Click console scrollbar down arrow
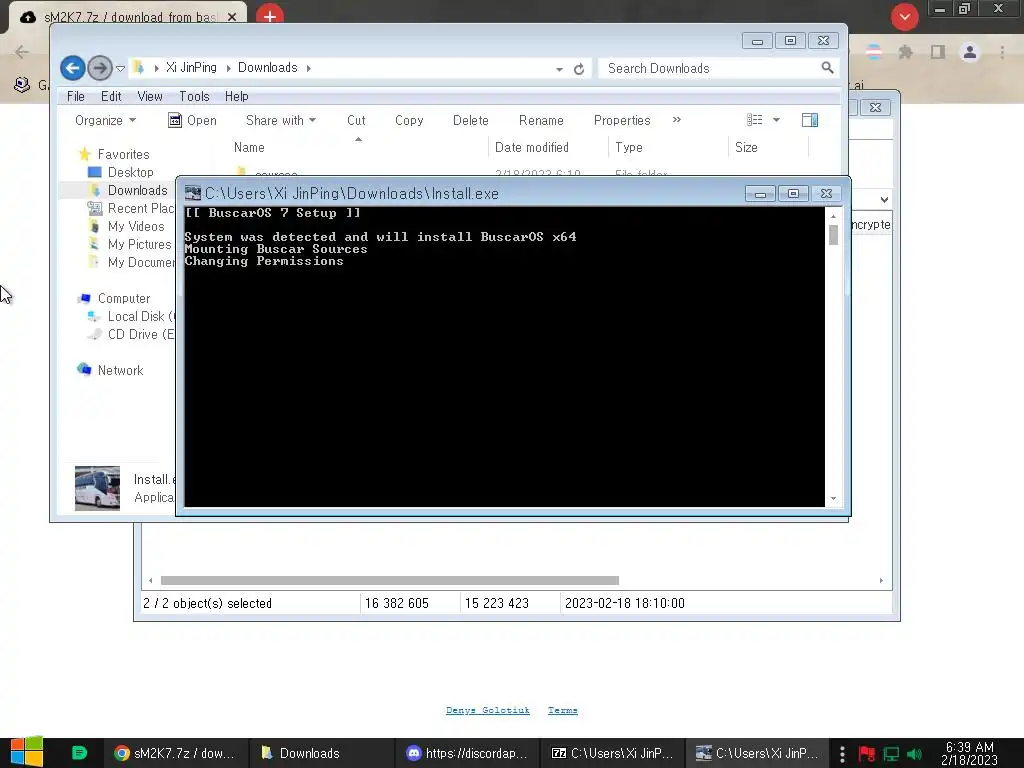1024x768 pixels. coord(833,498)
